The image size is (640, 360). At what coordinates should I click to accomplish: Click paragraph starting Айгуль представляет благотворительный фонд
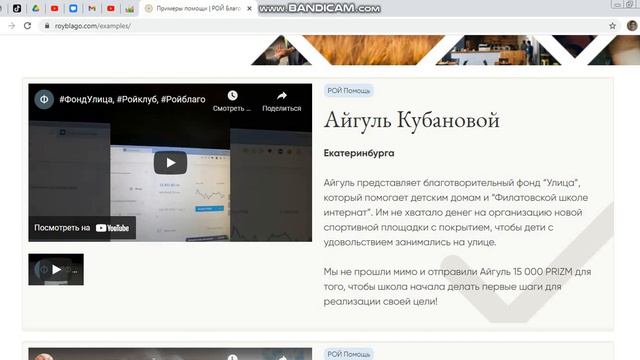456,212
